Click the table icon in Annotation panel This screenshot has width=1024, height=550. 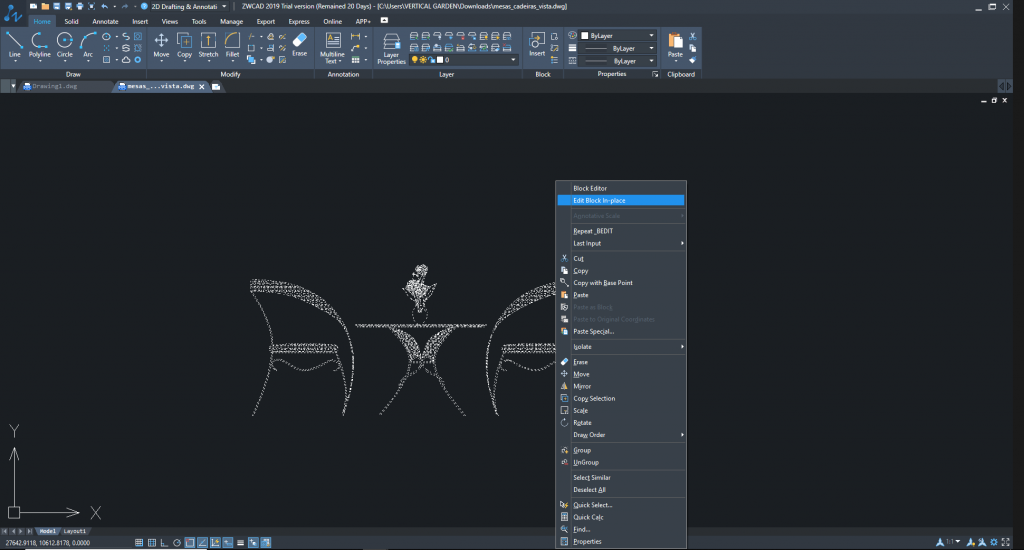click(355, 60)
